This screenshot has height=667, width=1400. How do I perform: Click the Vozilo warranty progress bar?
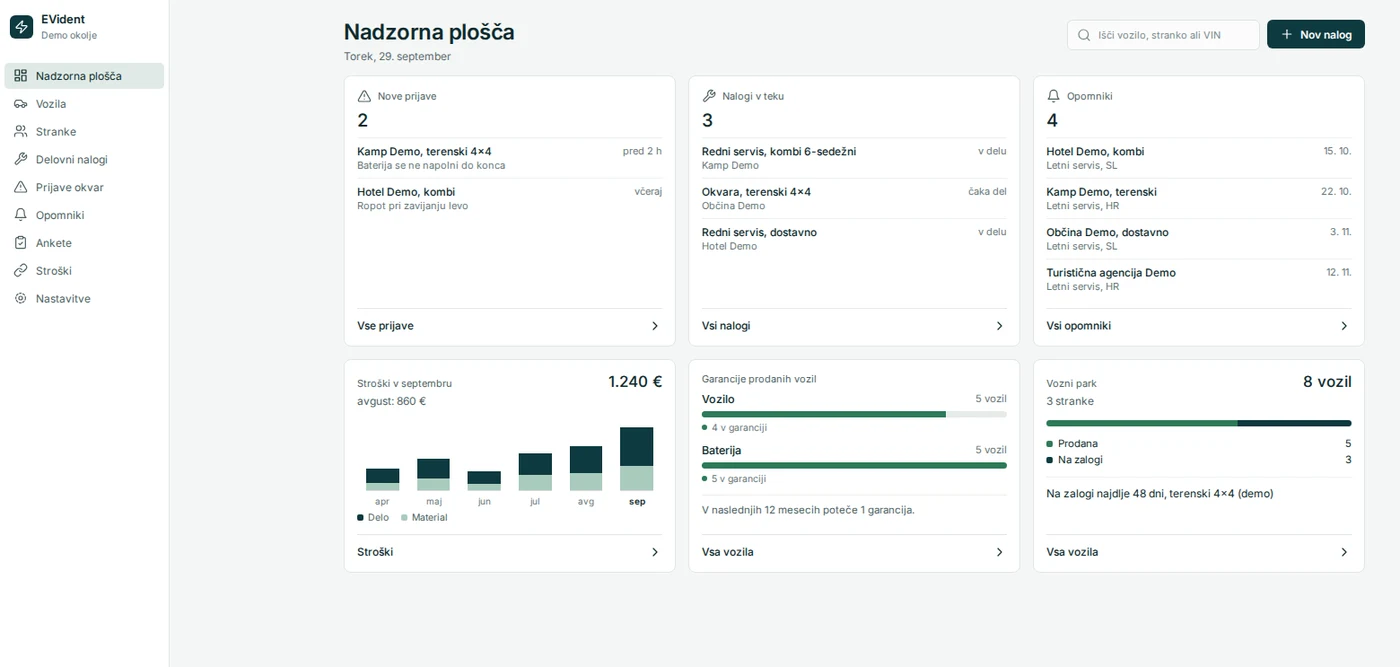(854, 414)
